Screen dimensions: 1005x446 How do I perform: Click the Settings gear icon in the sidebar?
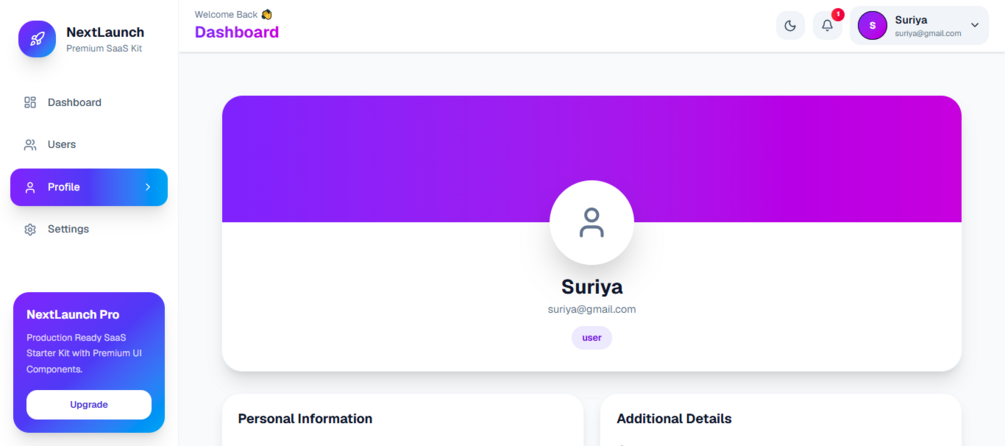[x=30, y=229]
